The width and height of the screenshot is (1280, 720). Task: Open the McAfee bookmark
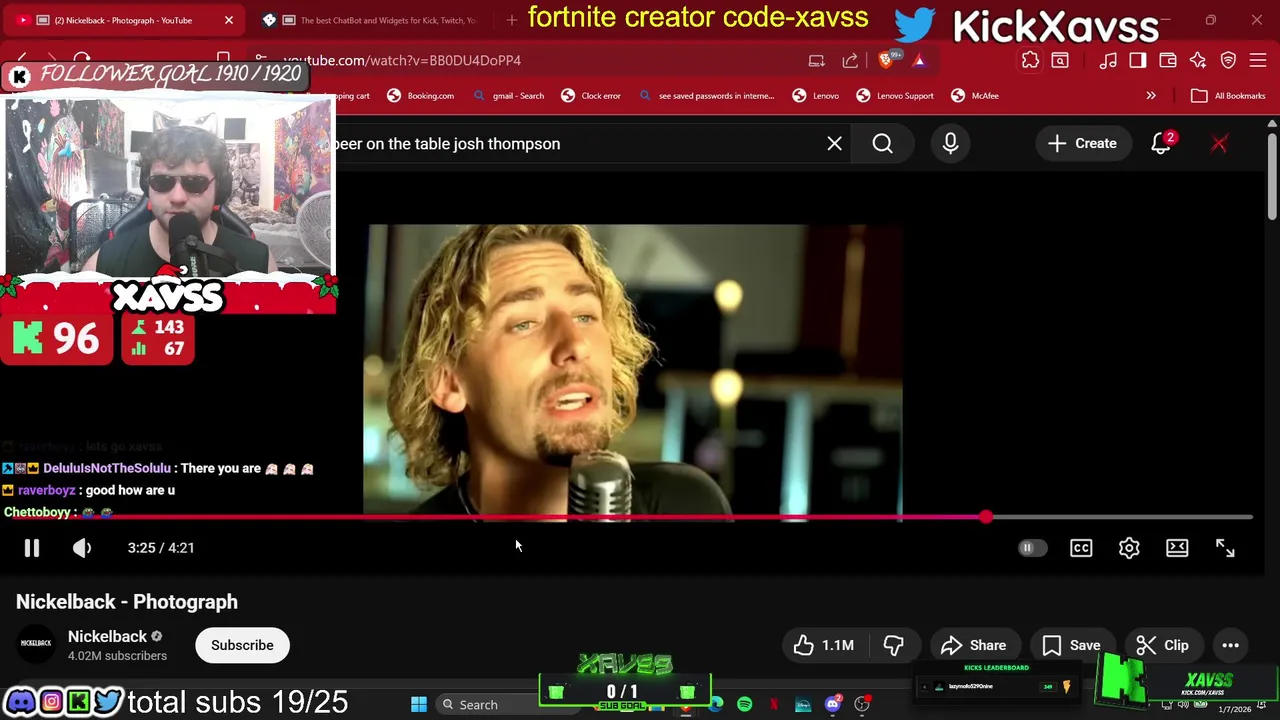tap(975, 96)
